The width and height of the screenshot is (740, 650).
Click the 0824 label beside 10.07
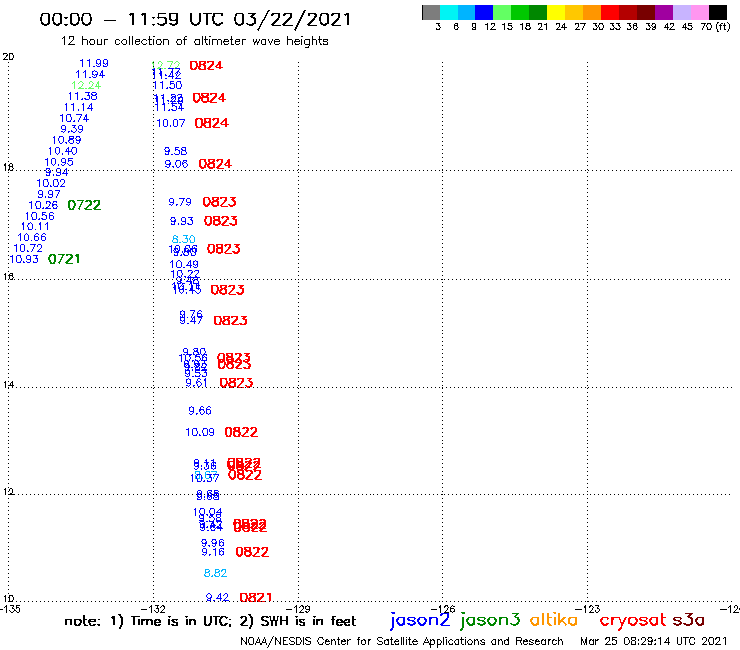click(x=211, y=123)
